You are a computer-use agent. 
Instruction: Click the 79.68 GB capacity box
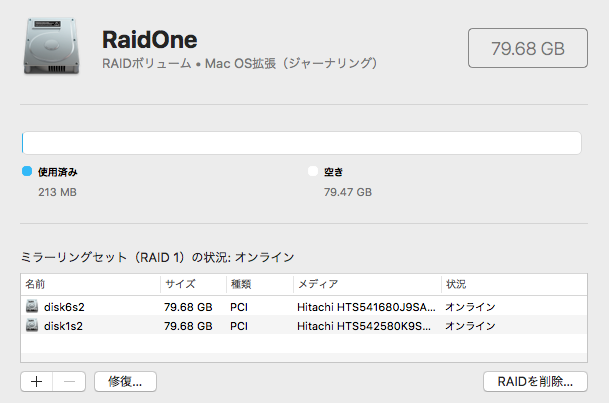tap(528, 48)
